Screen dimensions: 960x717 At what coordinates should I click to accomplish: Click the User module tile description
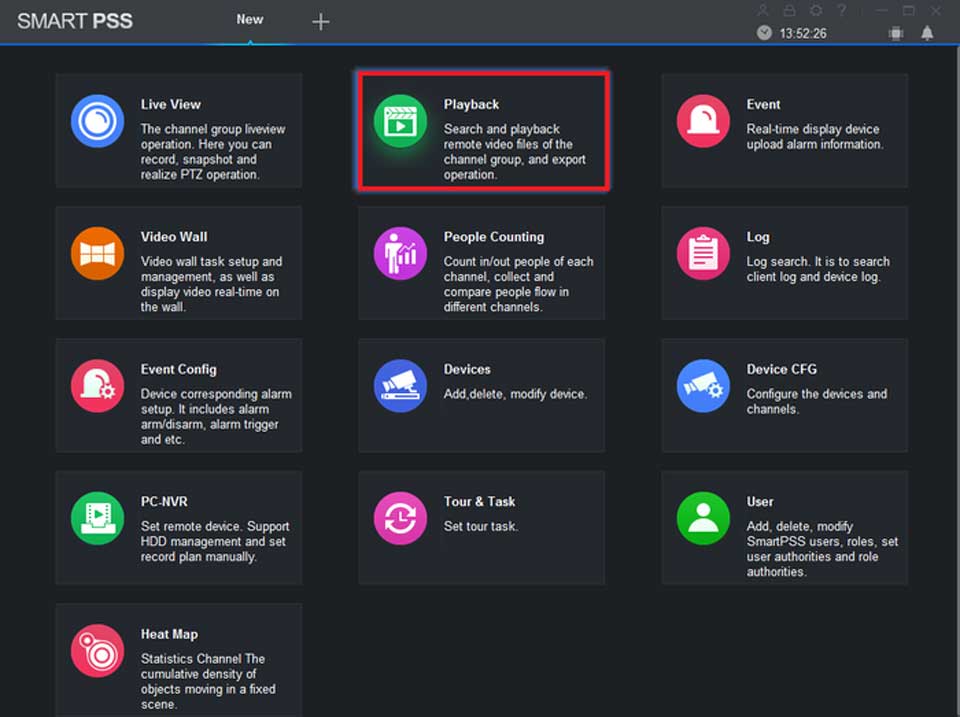(x=821, y=549)
